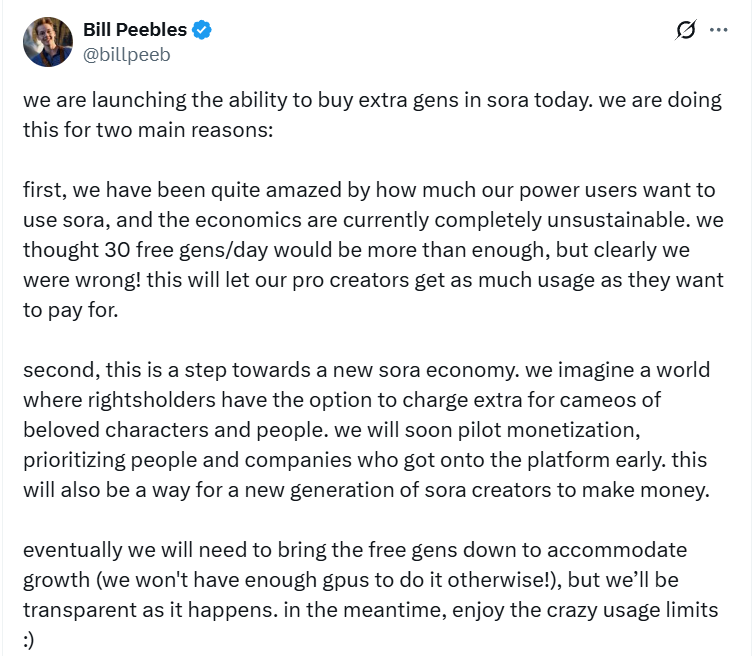Open Bill Peebles' profile picture
The height and width of the screenshot is (656, 755).
coord(48,42)
